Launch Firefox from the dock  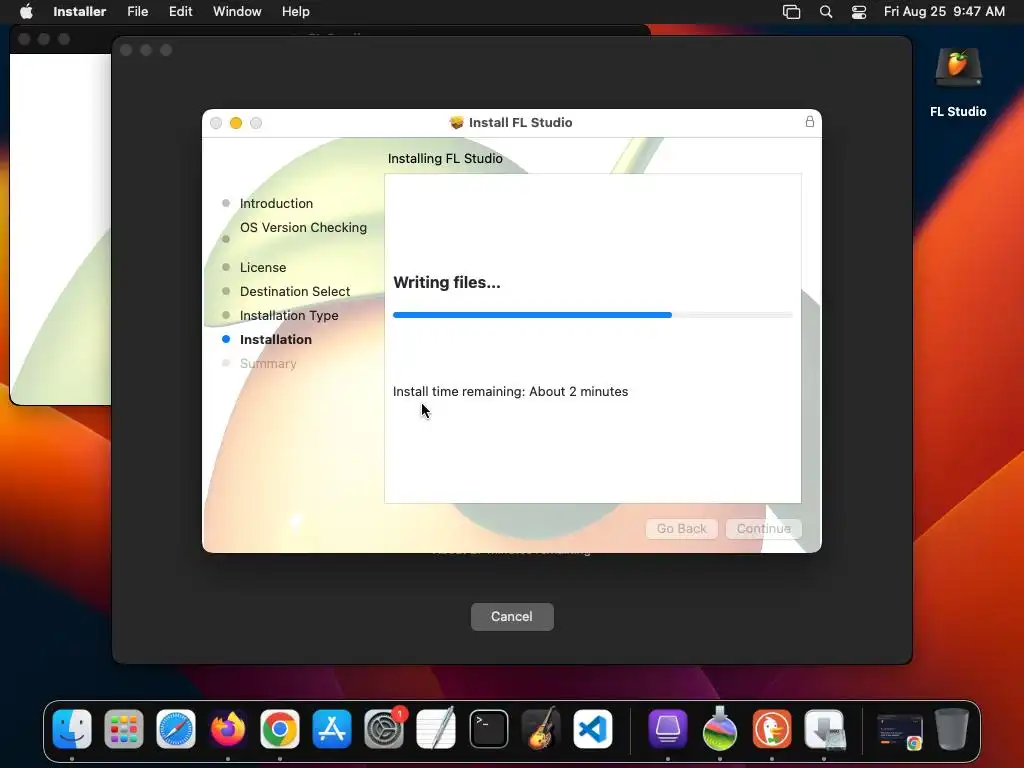[228, 729]
